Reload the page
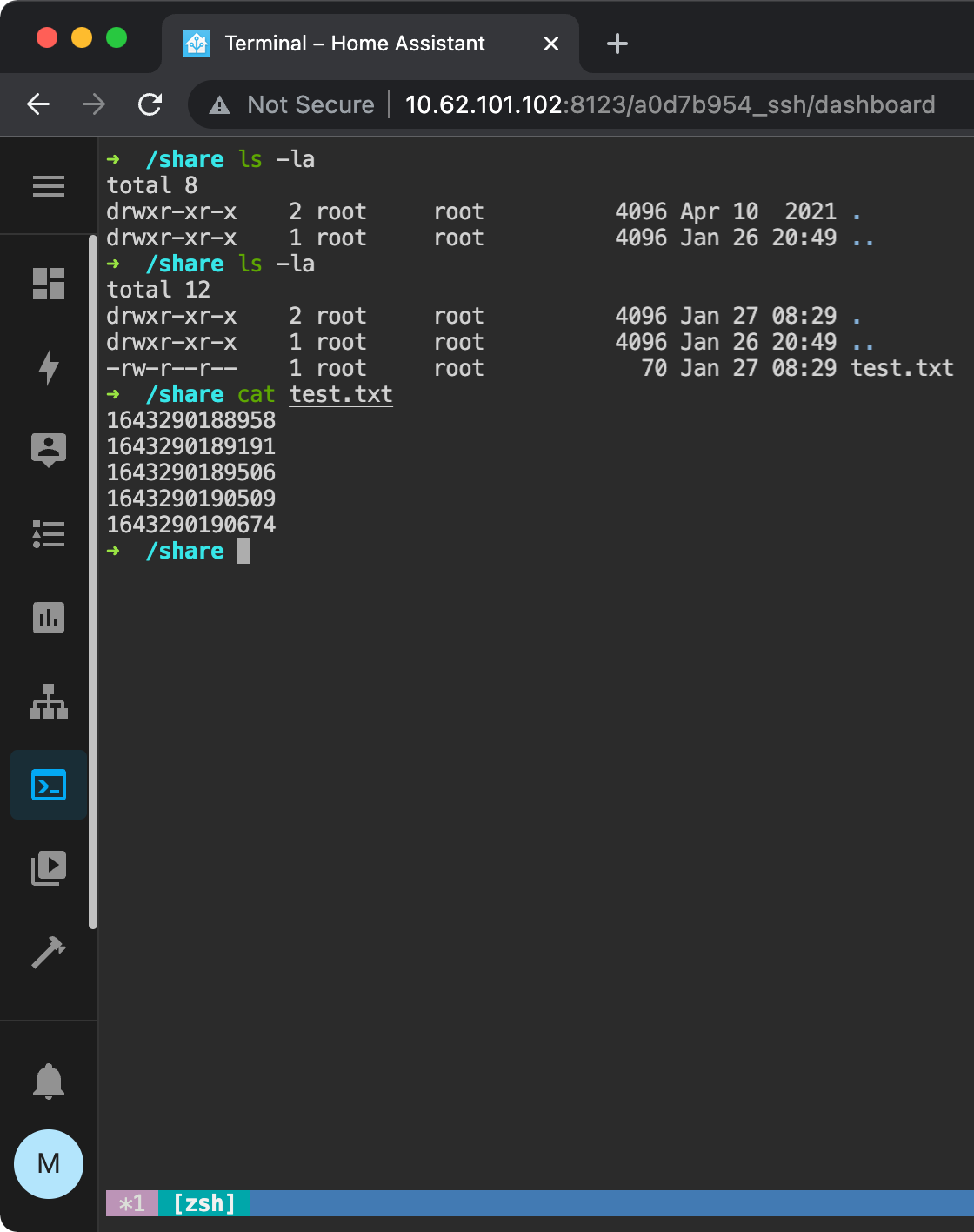 coord(150,104)
